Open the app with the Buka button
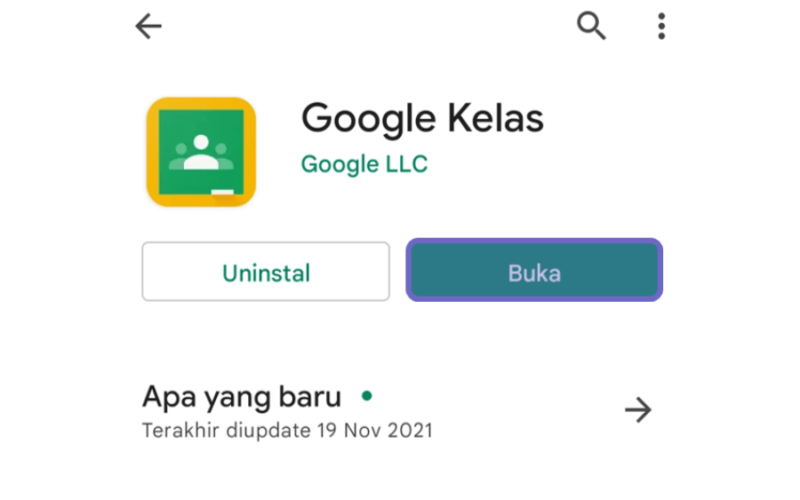 pyautogui.click(x=534, y=270)
